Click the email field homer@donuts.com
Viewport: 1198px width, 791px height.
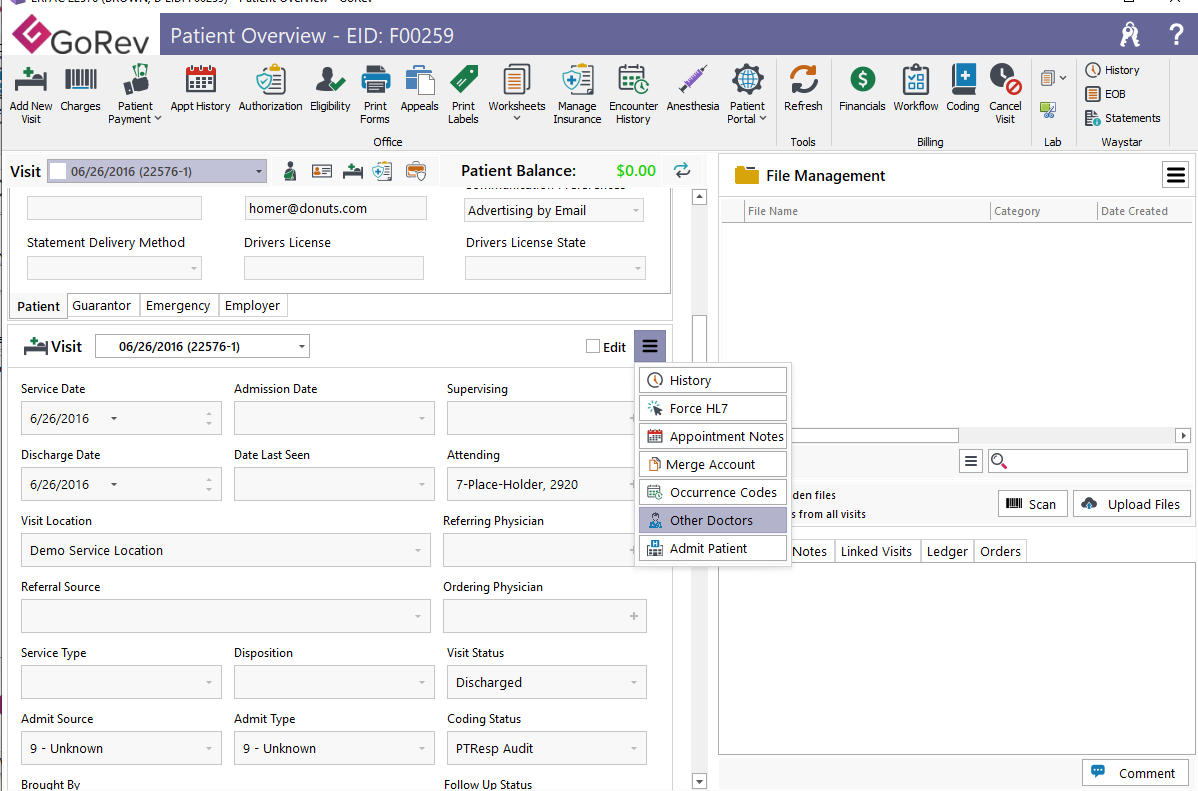335,209
